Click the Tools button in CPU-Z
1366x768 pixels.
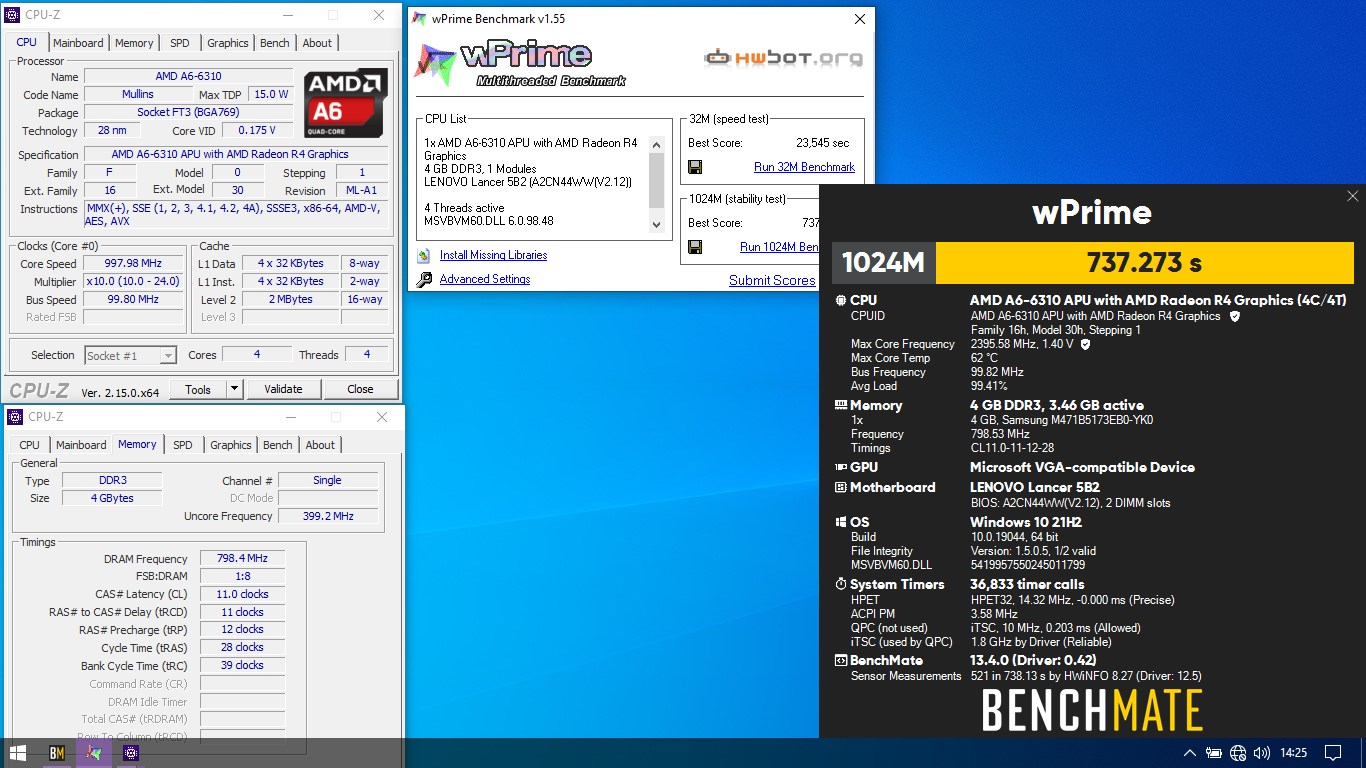[198, 389]
